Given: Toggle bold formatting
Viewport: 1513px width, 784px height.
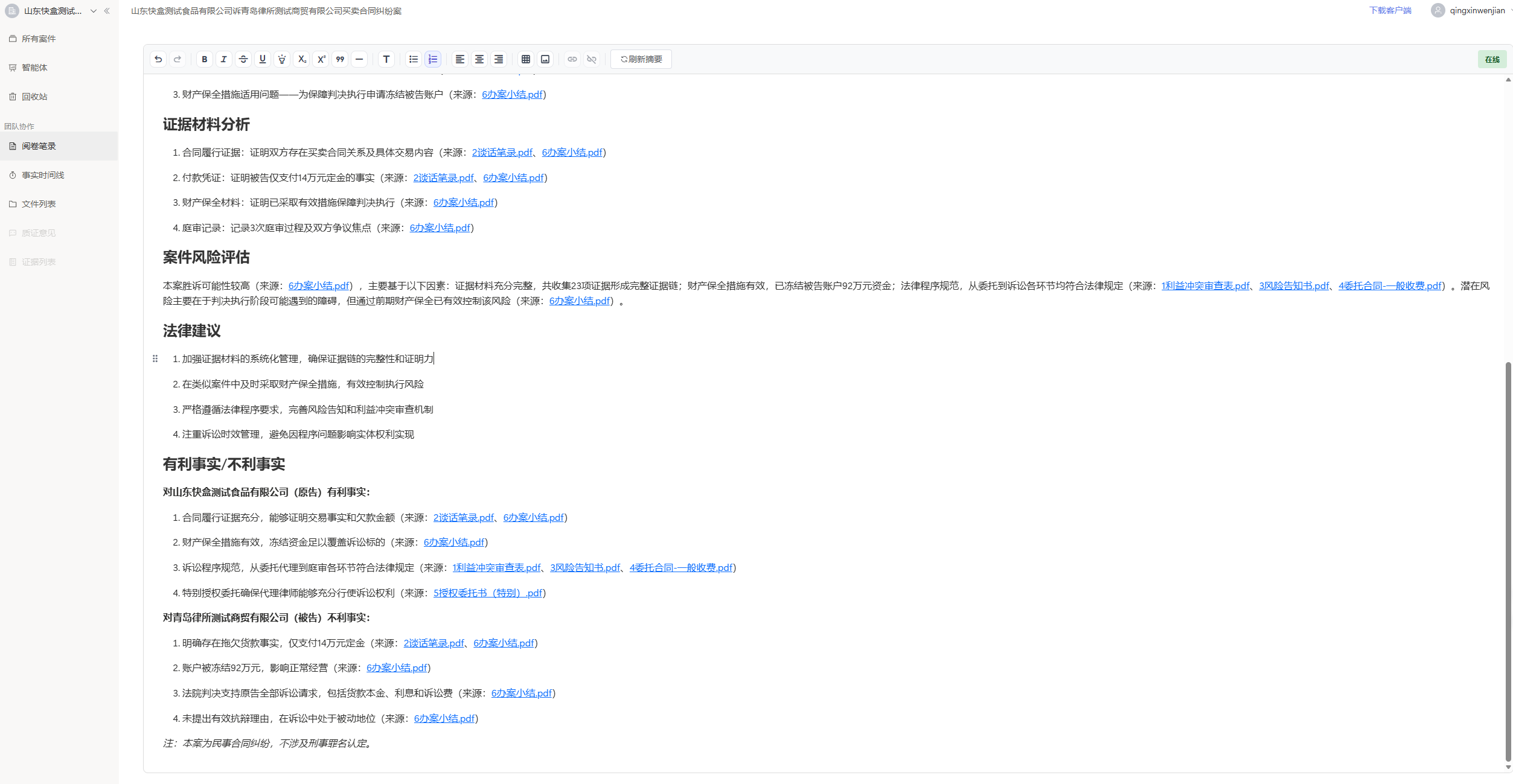Looking at the screenshot, I should tap(205, 59).
